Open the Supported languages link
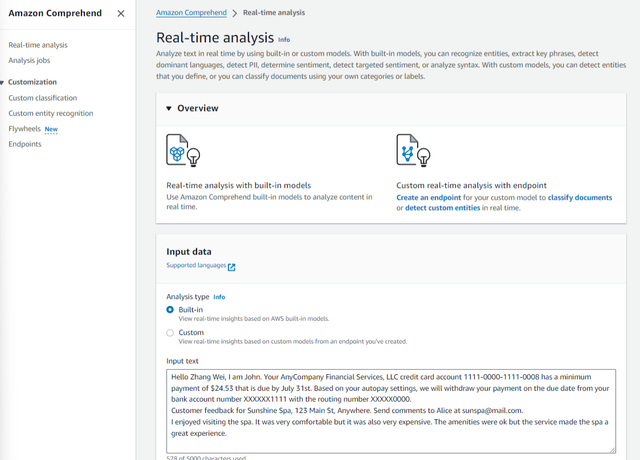The width and height of the screenshot is (640, 460). (196, 266)
